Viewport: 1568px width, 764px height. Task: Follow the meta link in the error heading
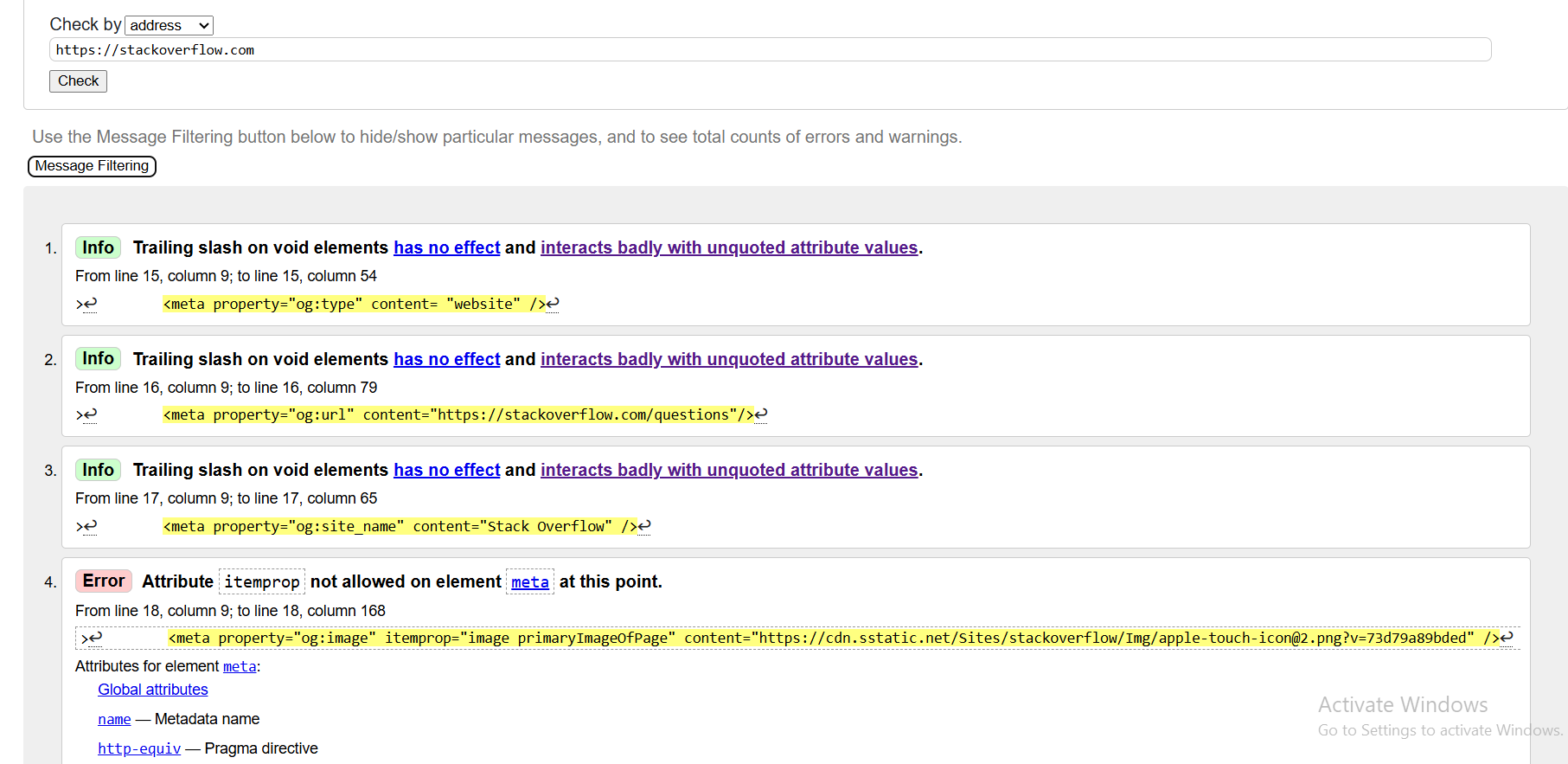529,582
